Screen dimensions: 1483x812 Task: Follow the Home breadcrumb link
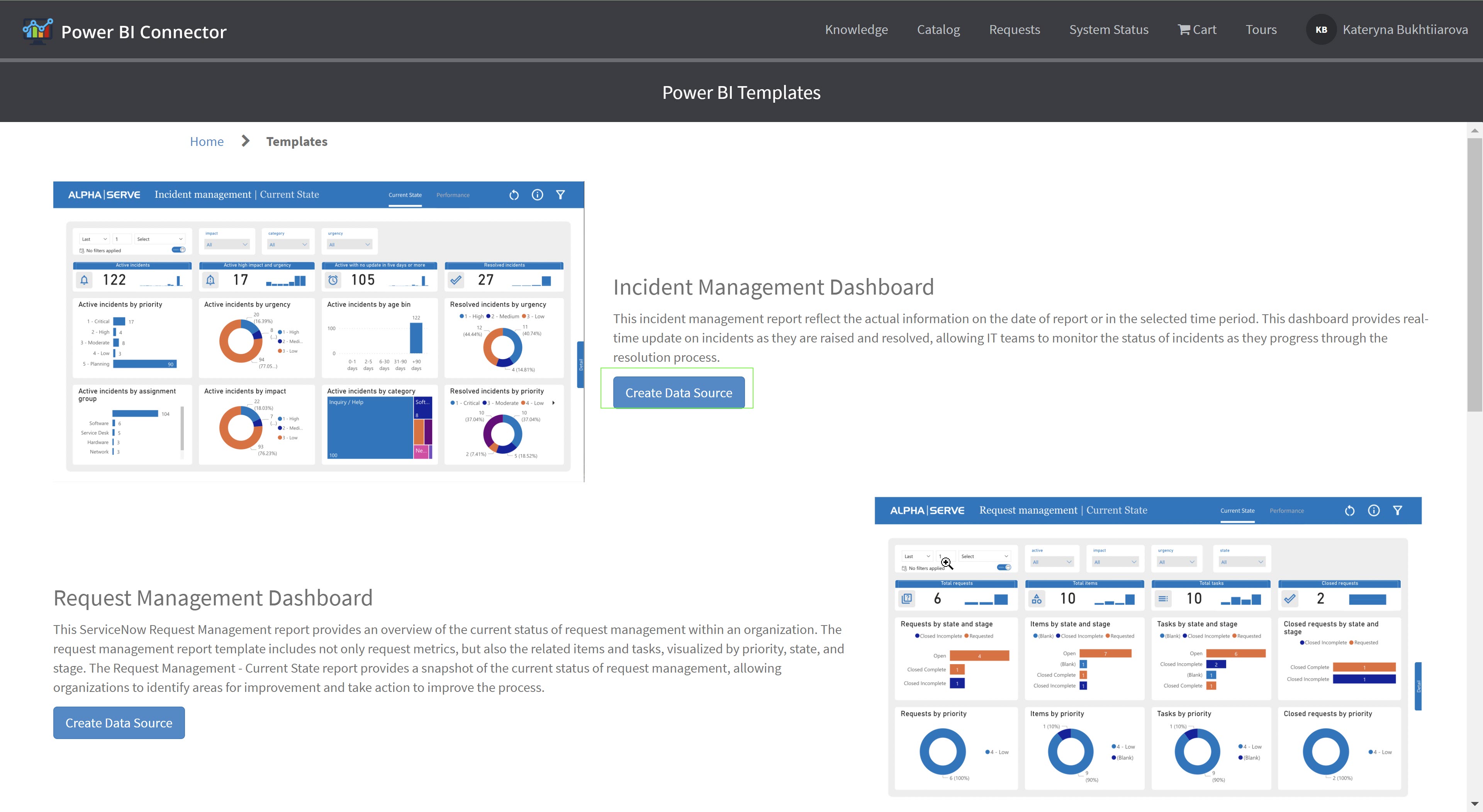[x=207, y=142]
